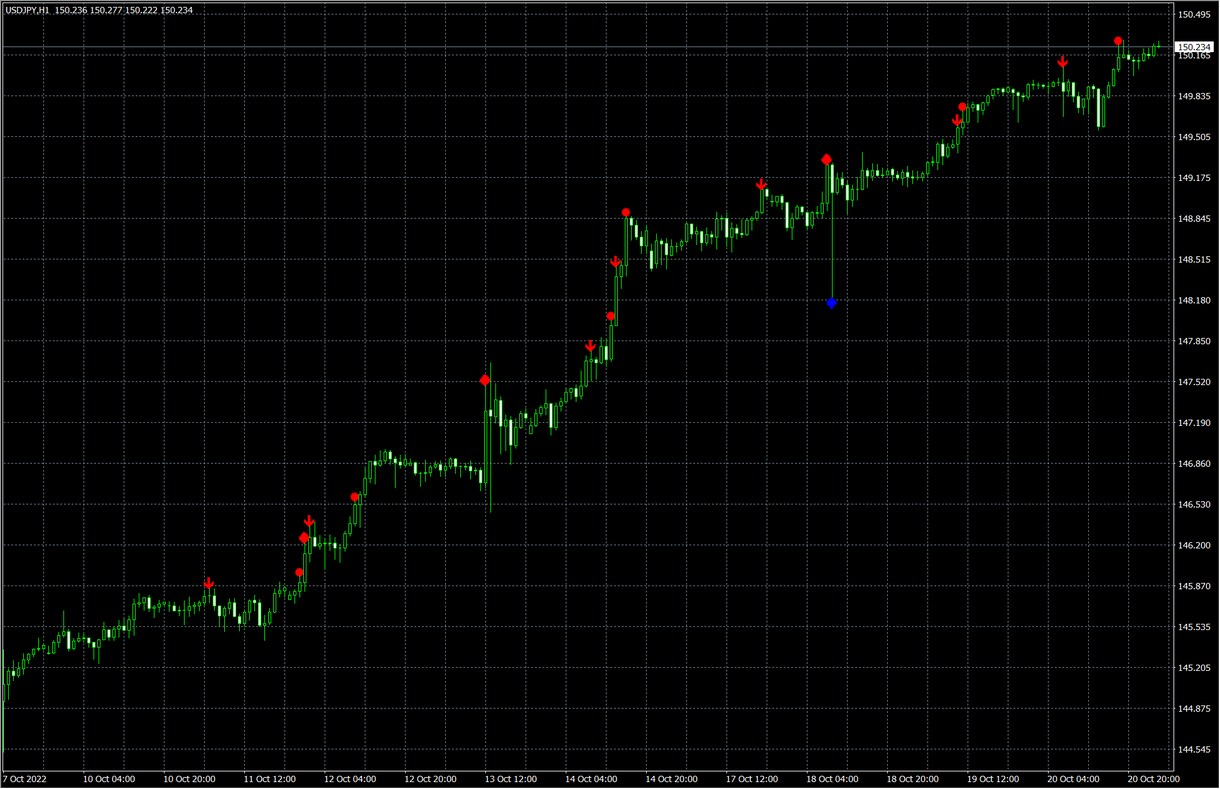The height and width of the screenshot is (789, 1220).
Task: Click the 150.495 price axis label
Action: coord(1194,15)
